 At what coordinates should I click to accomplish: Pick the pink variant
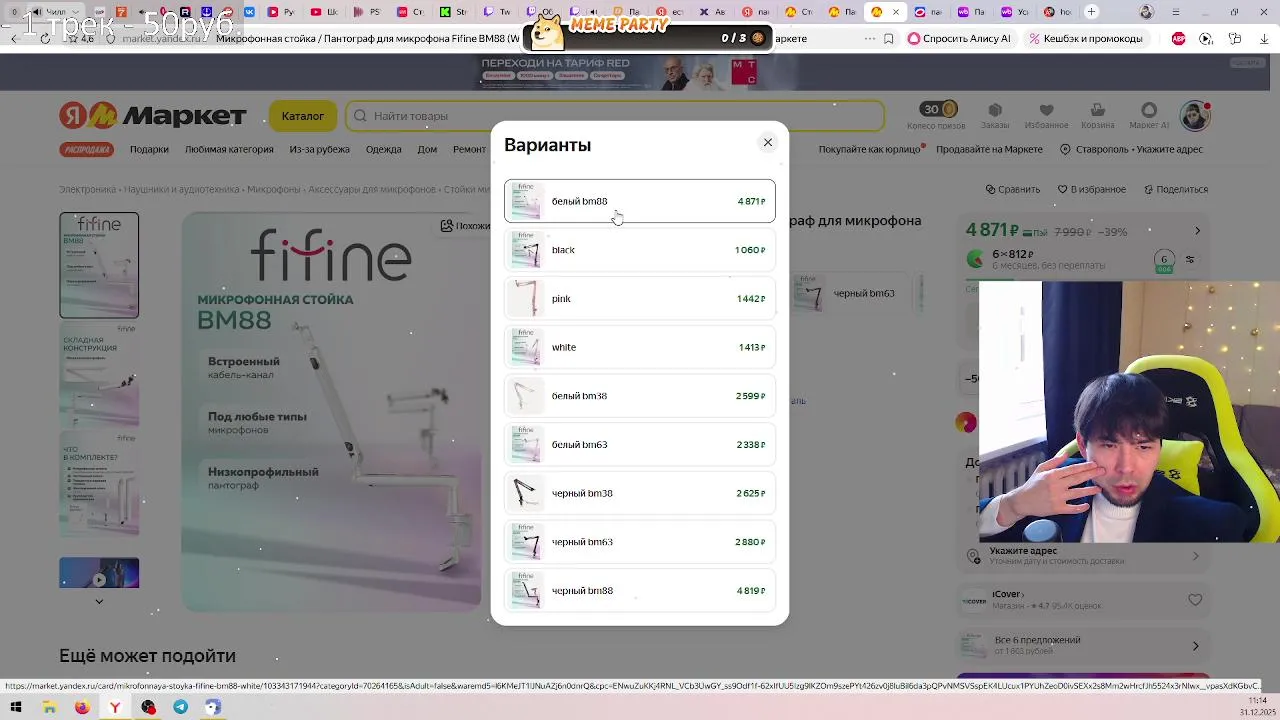tap(639, 299)
